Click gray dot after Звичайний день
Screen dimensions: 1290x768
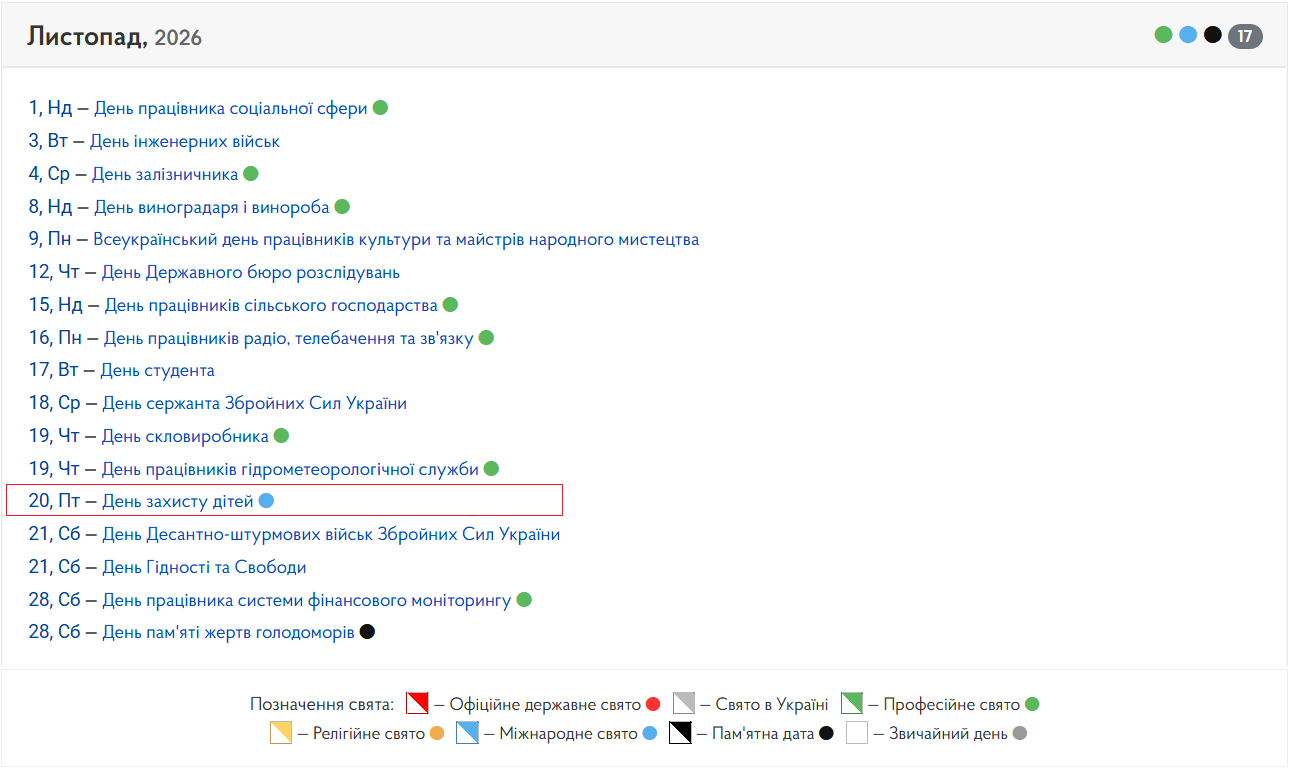[1020, 733]
